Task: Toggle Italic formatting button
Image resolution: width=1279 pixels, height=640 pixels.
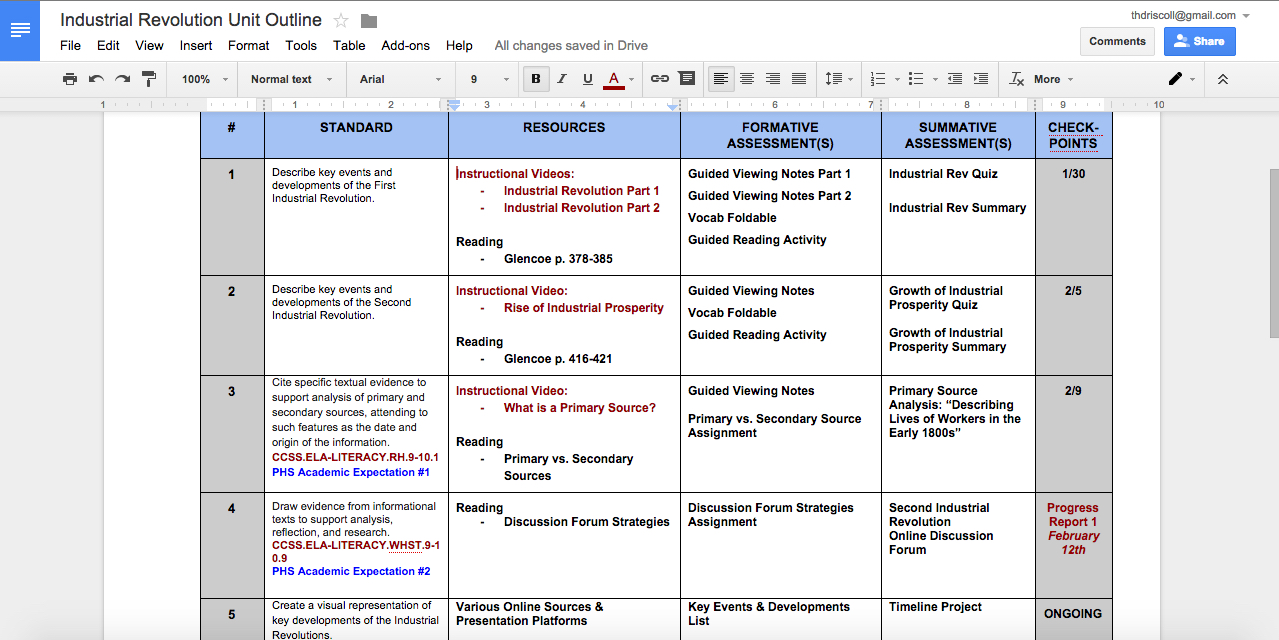Action: click(x=562, y=79)
